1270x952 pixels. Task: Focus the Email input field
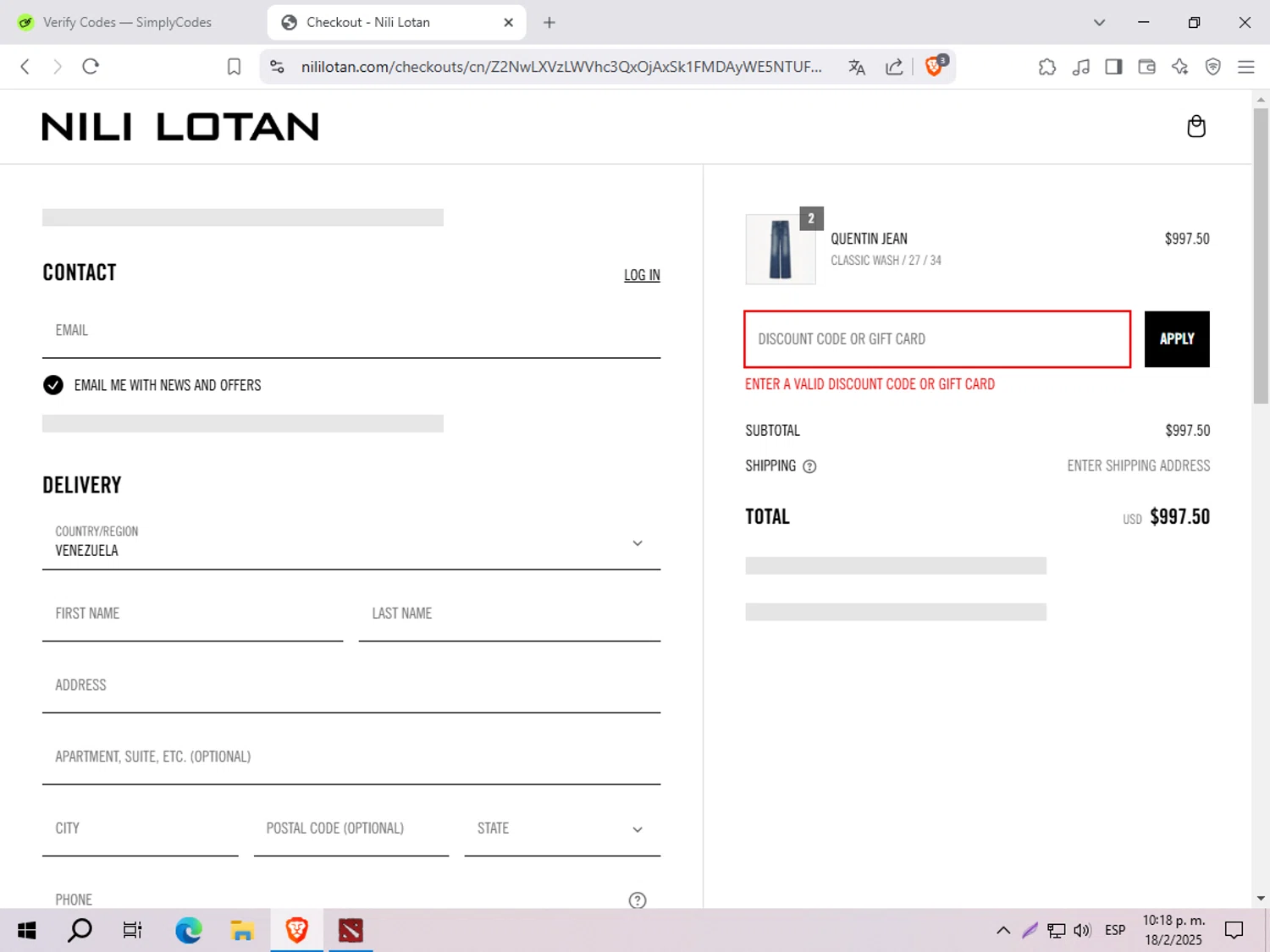(x=351, y=331)
